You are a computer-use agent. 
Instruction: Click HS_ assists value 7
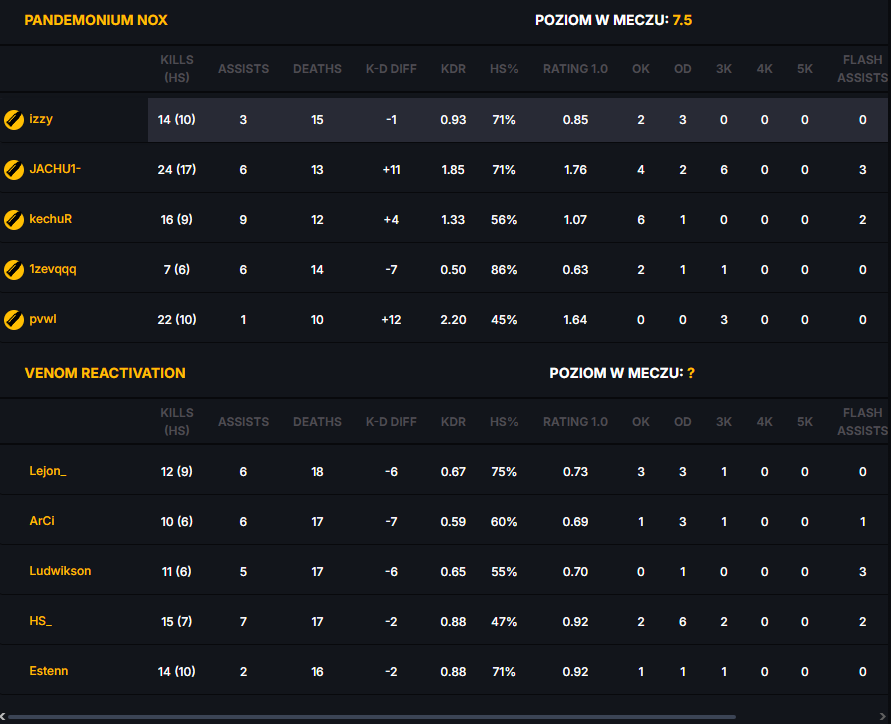[x=243, y=622]
